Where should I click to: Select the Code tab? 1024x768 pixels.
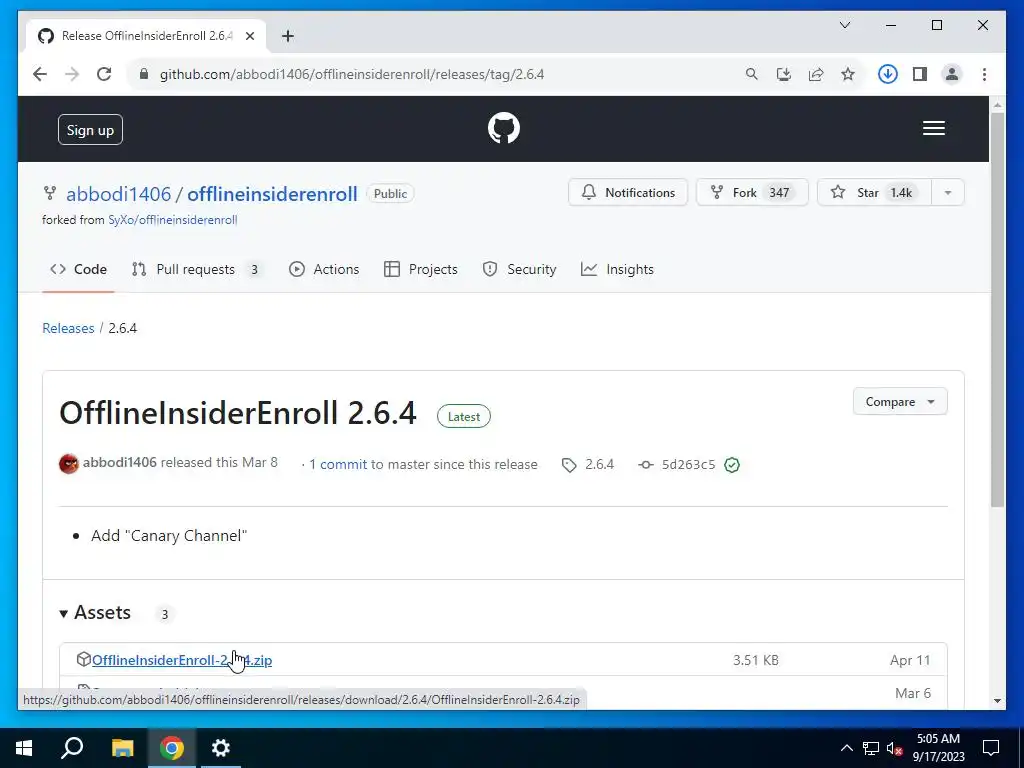tap(78, 269)
